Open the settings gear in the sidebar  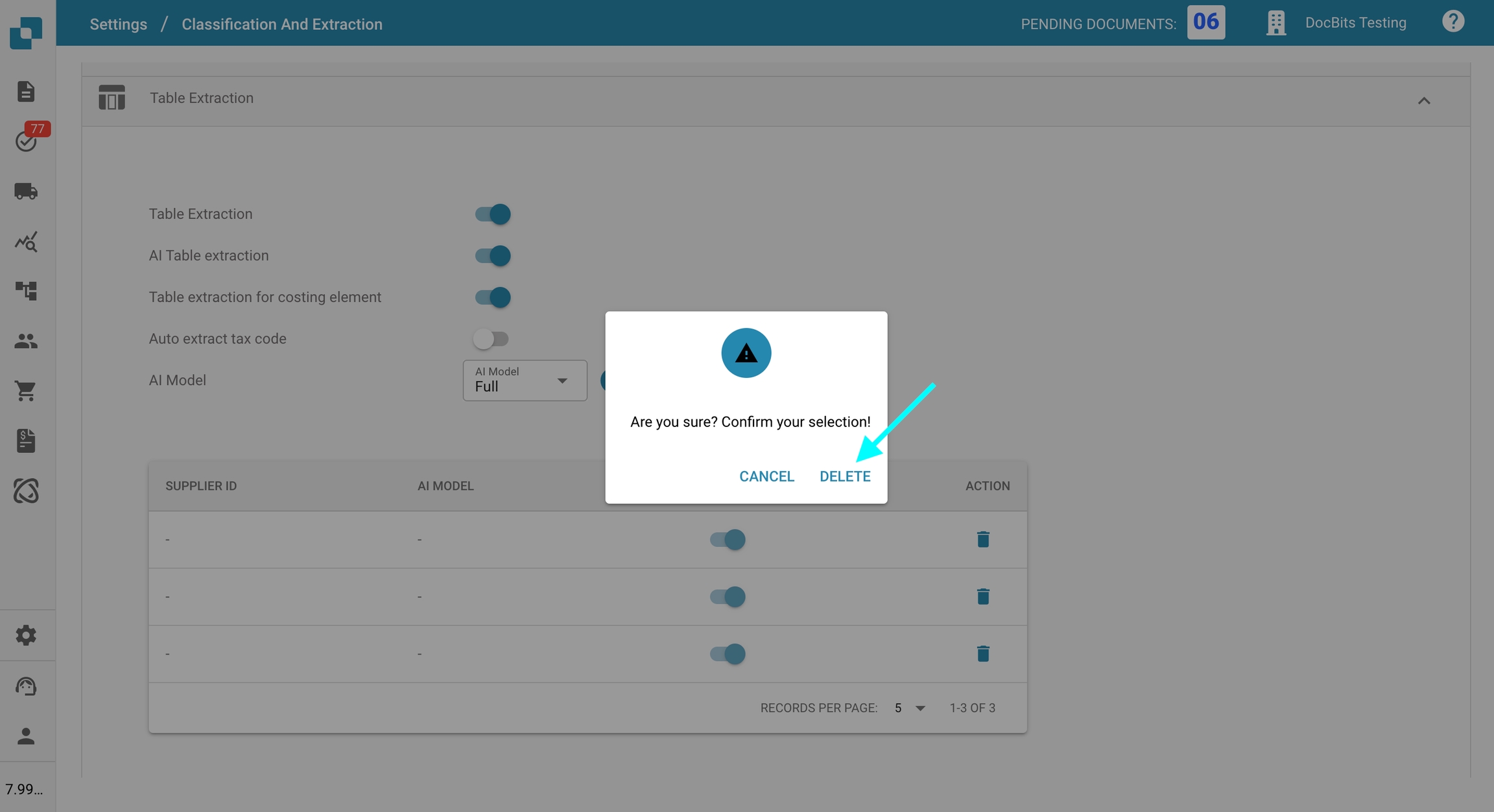pos(26,635)
